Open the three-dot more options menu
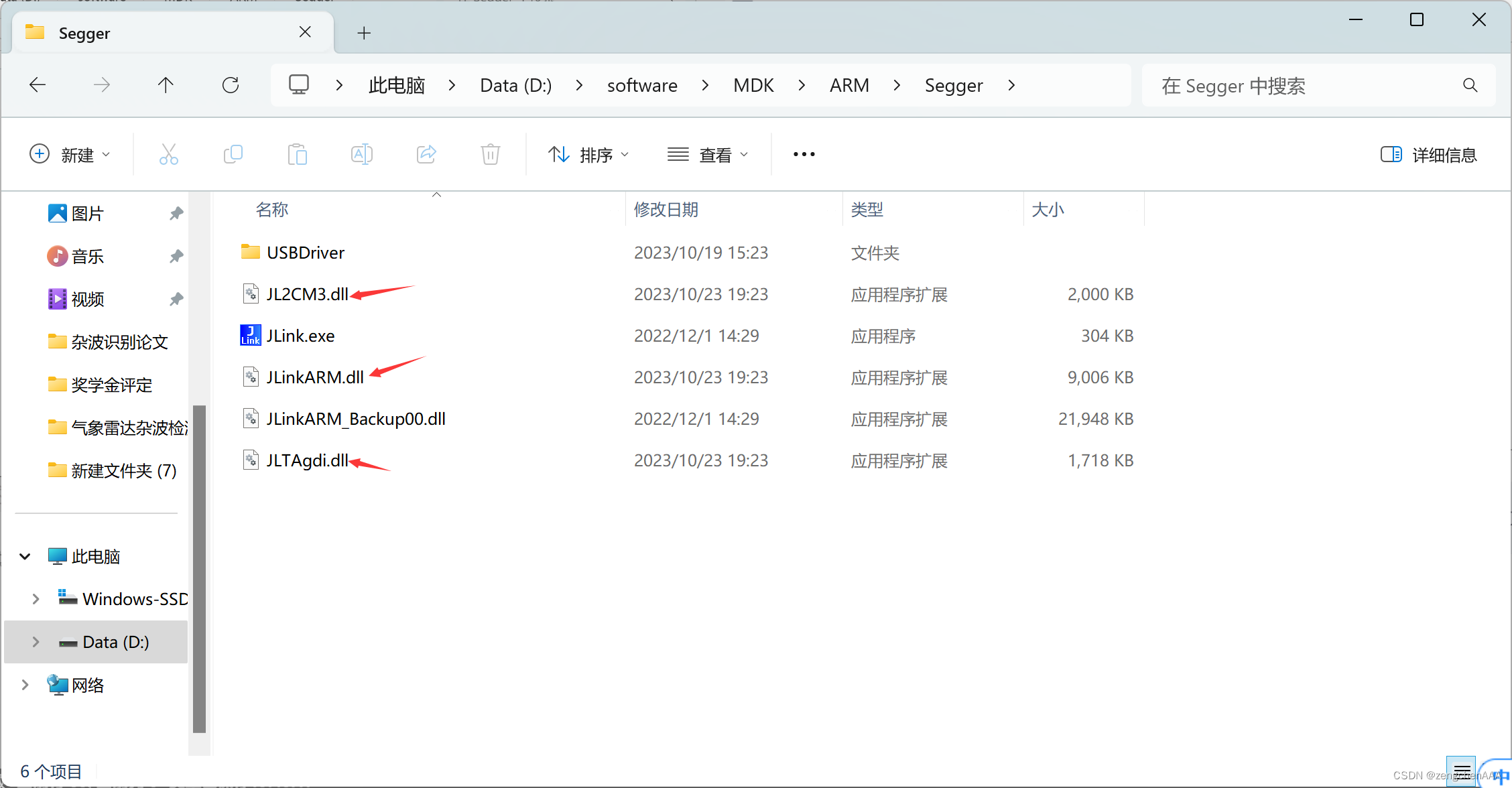1512x788 pixels. pos(804,154)
